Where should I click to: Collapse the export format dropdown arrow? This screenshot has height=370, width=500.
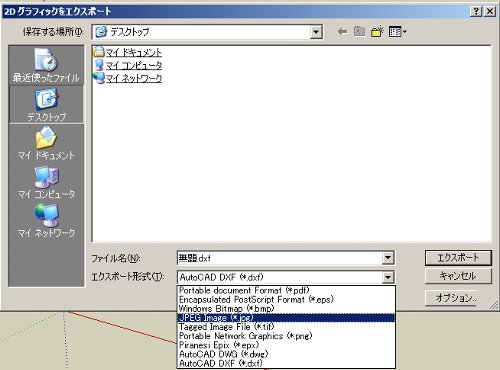388,277
